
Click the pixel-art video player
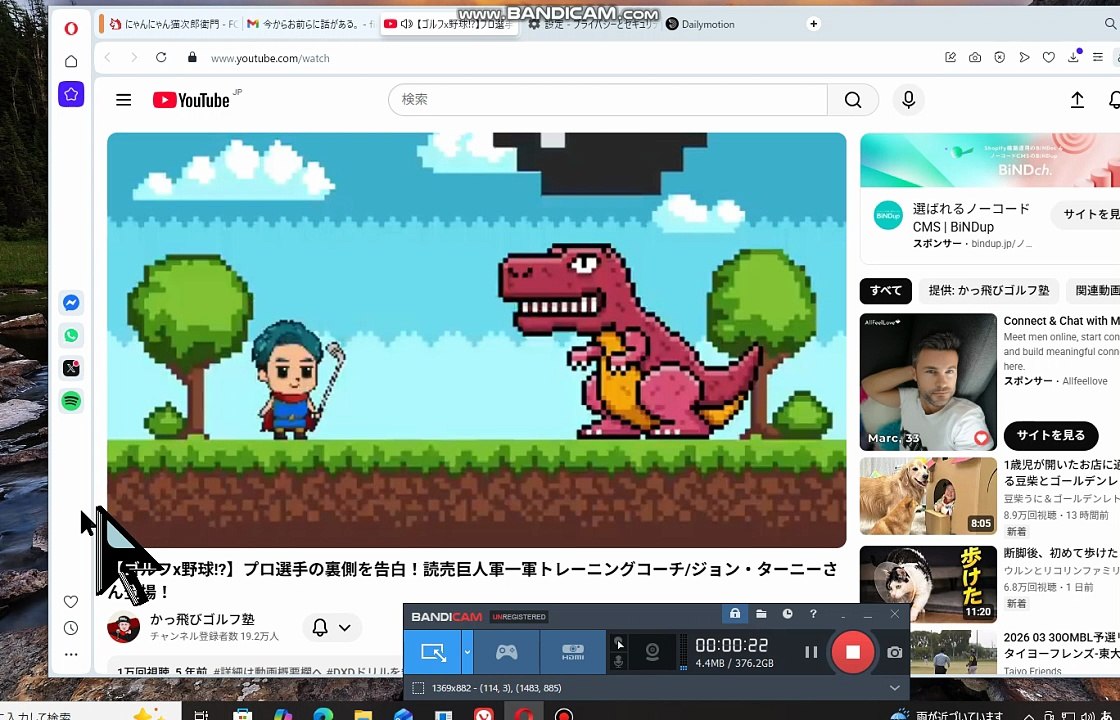point(476,340)
